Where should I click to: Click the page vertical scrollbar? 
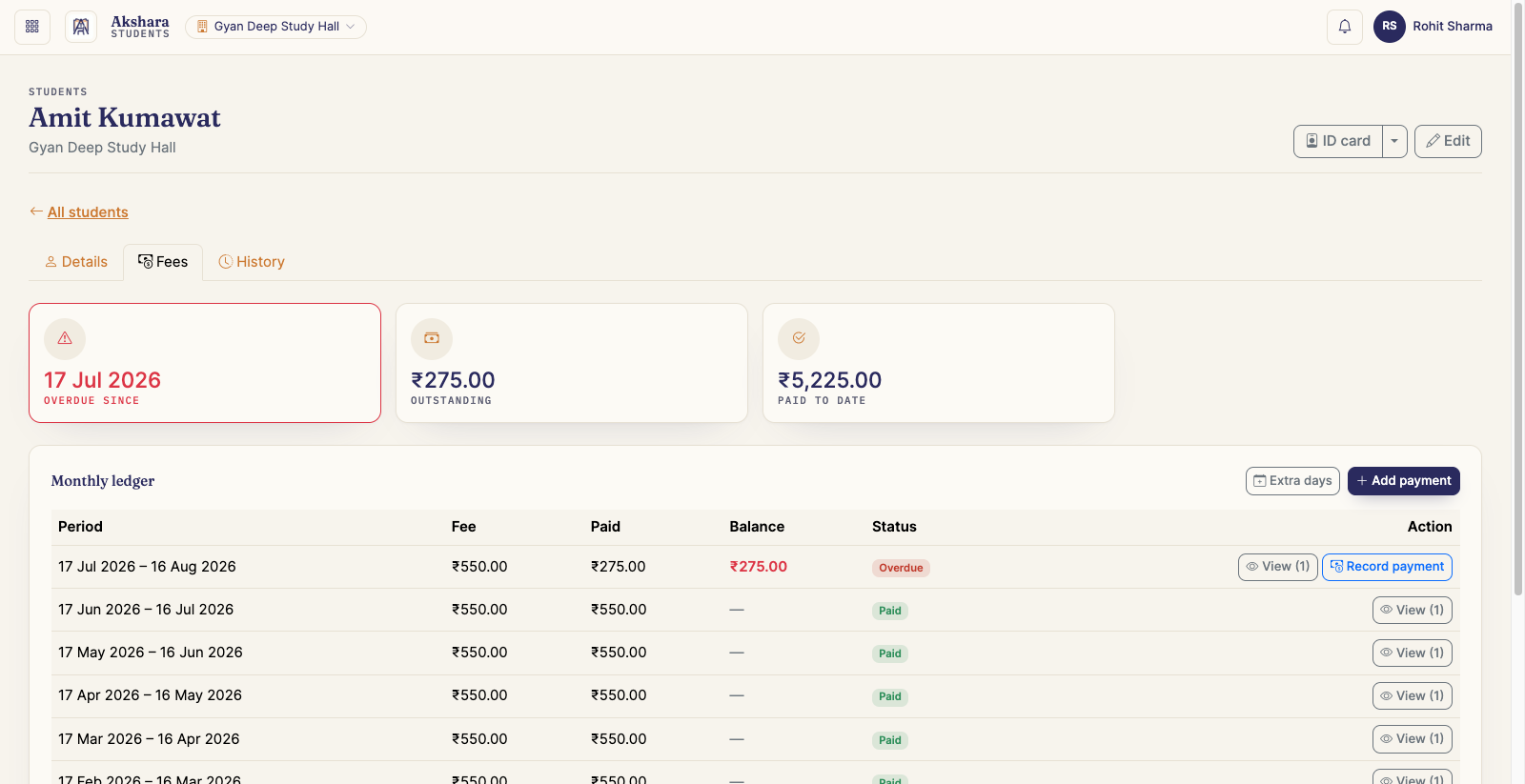[x=1518, y=297]
